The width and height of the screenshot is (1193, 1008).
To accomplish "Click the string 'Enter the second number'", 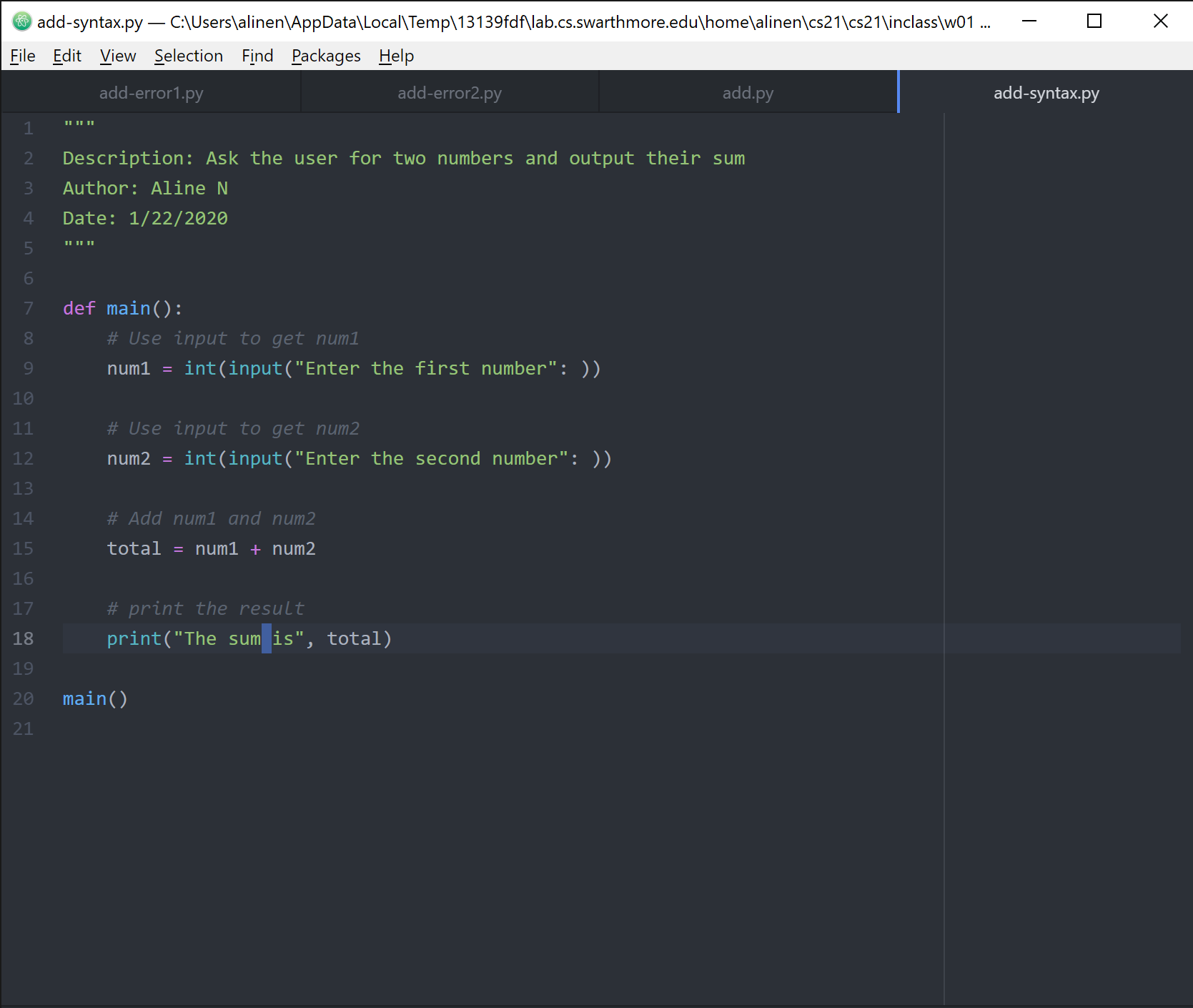I will 432,458.
